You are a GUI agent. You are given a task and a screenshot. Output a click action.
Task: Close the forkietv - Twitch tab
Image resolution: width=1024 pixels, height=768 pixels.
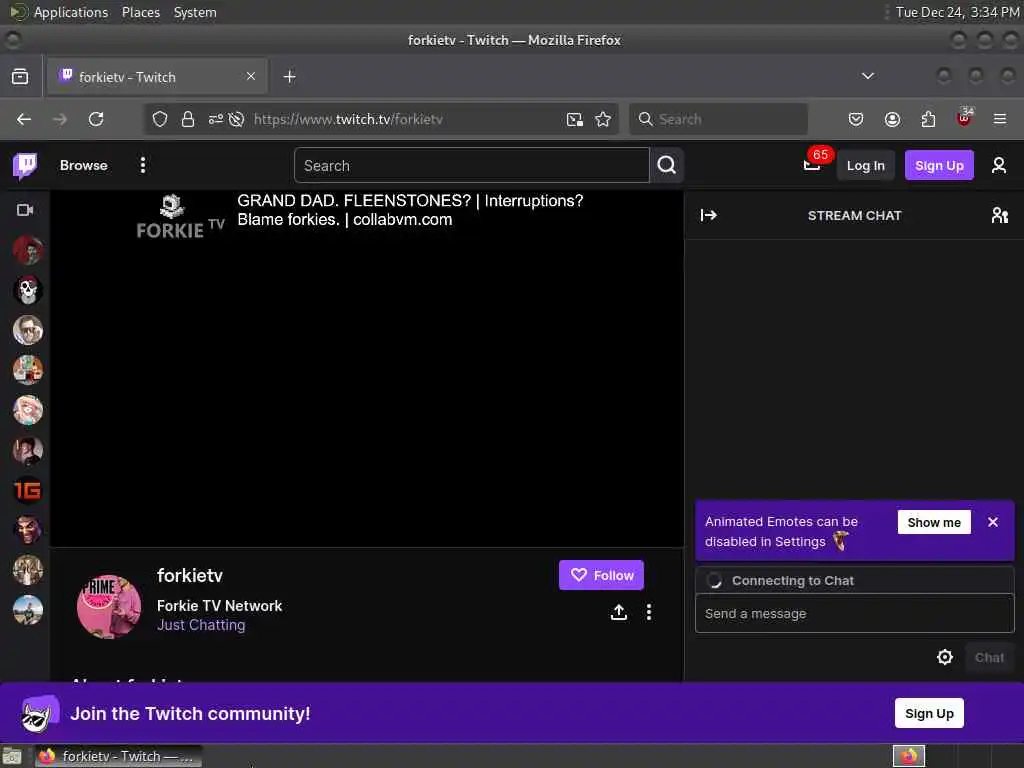point(251,76)
